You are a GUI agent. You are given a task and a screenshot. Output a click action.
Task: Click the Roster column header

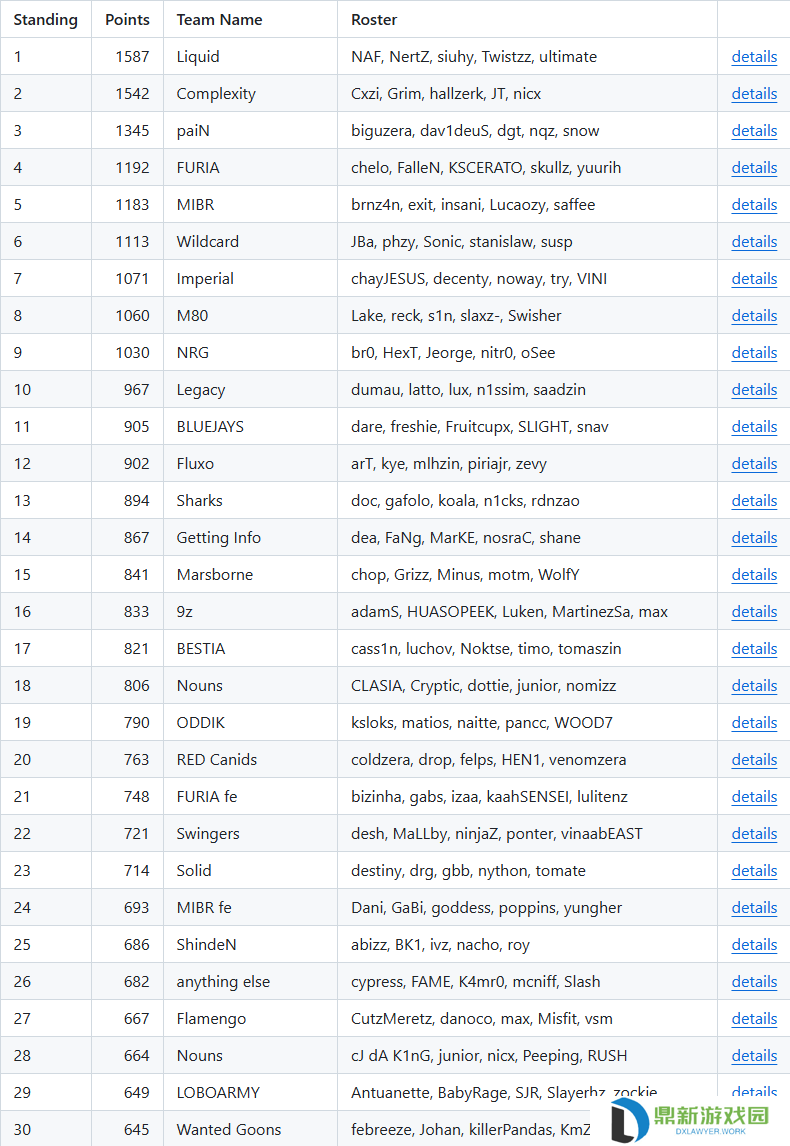[527, 20]
